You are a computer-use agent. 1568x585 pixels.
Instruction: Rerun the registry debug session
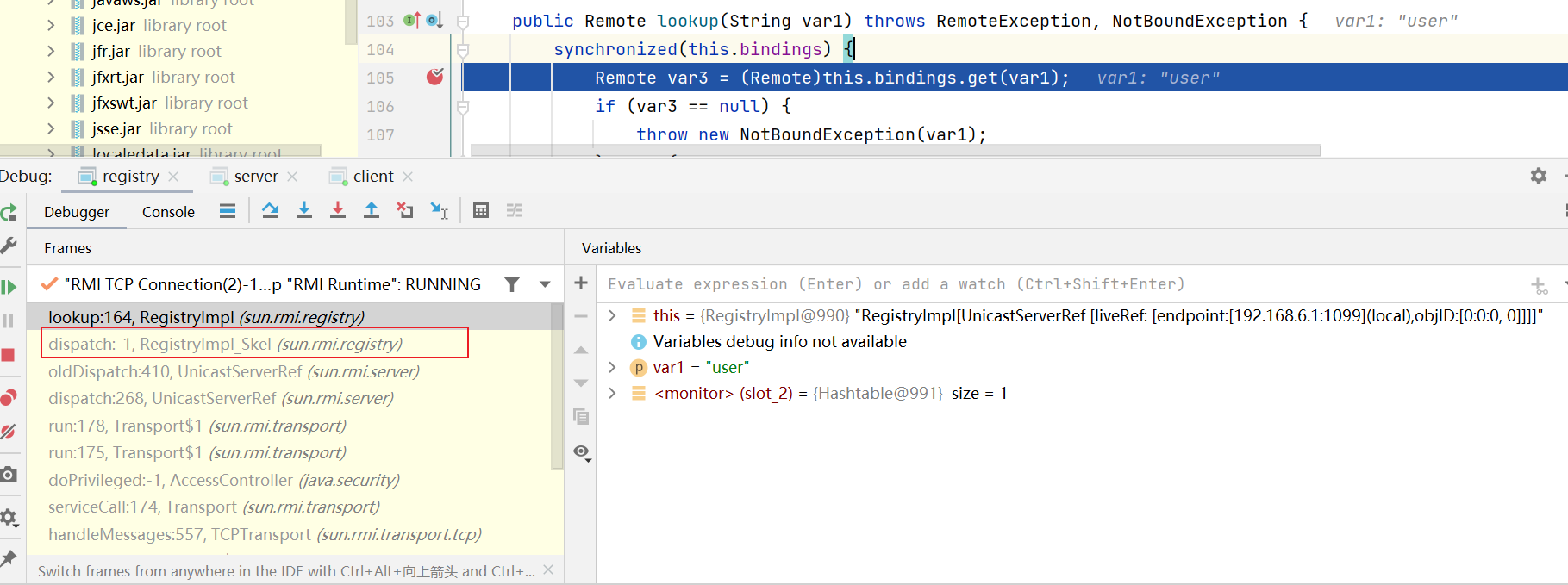click(9, 213)
